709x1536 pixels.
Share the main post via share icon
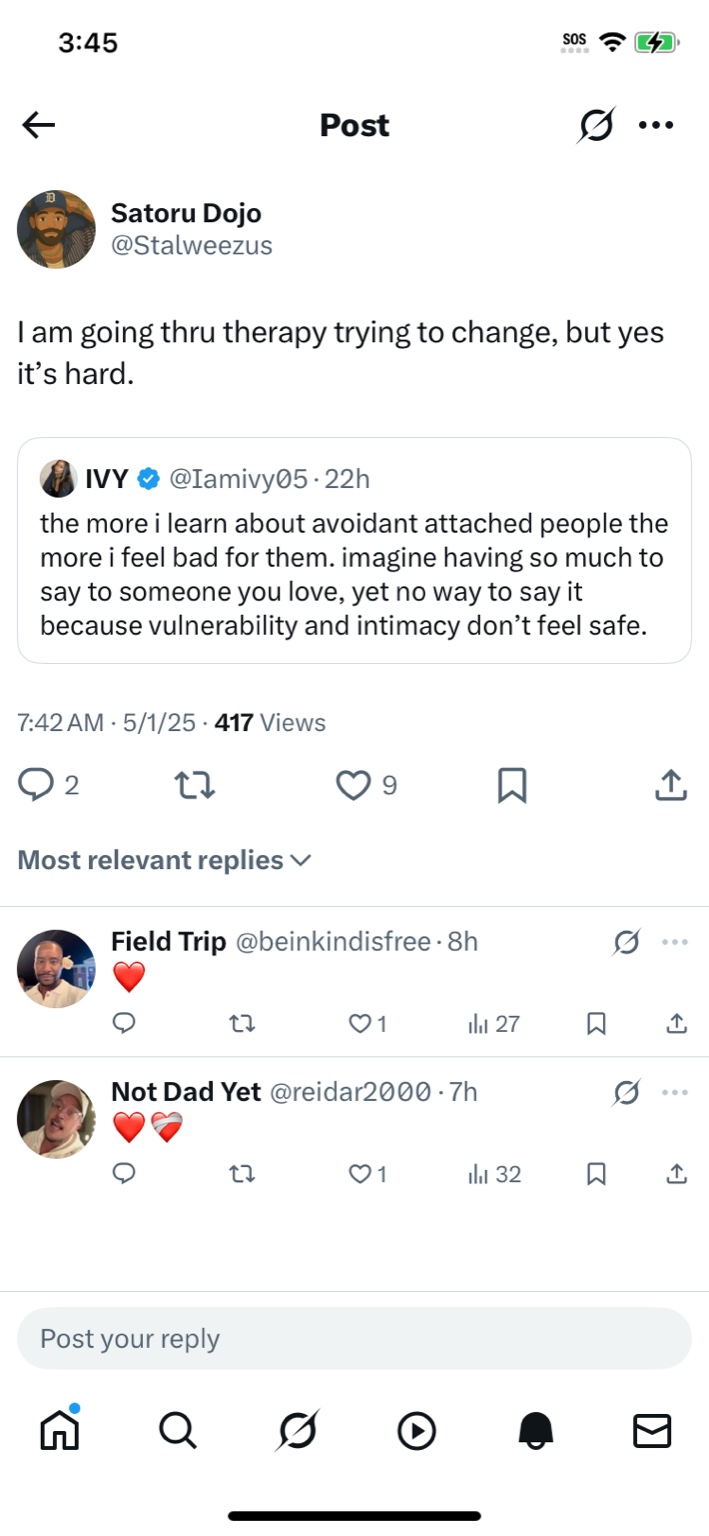(671, 786)
